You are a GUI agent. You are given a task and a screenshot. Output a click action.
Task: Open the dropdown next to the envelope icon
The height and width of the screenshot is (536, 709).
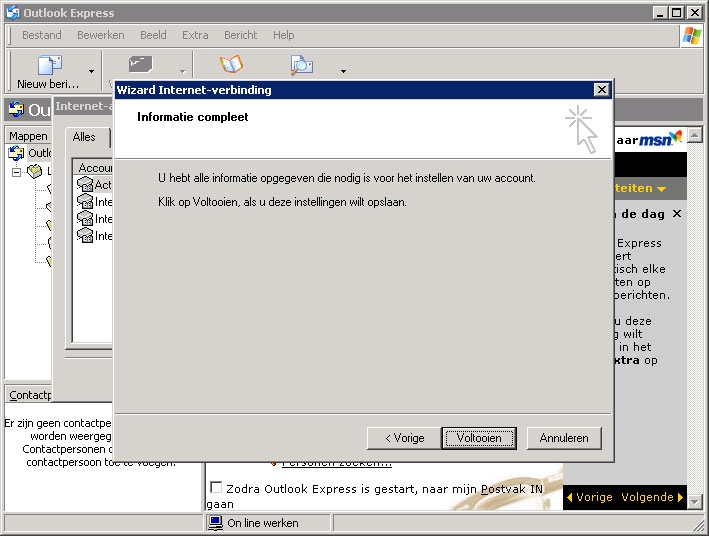182,71
